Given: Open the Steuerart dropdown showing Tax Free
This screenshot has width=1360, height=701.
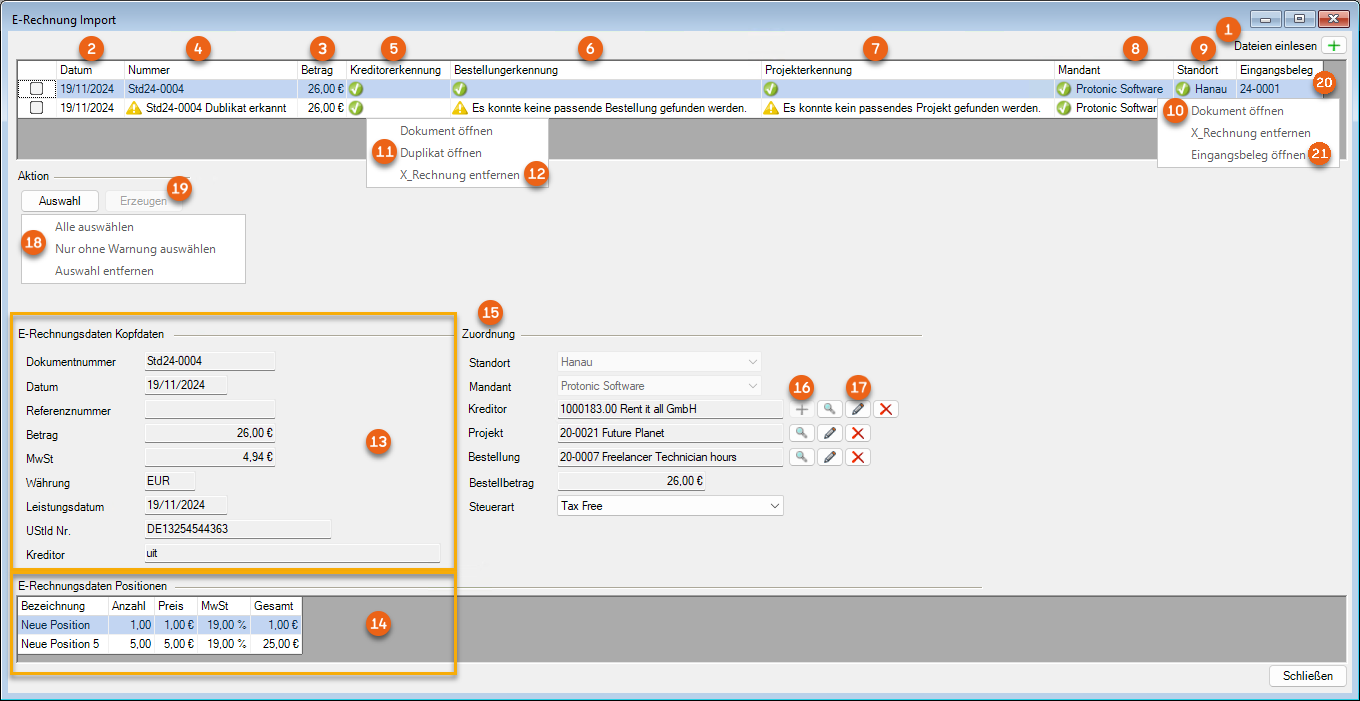Looking at the screenshot, I should click(669, 506).
